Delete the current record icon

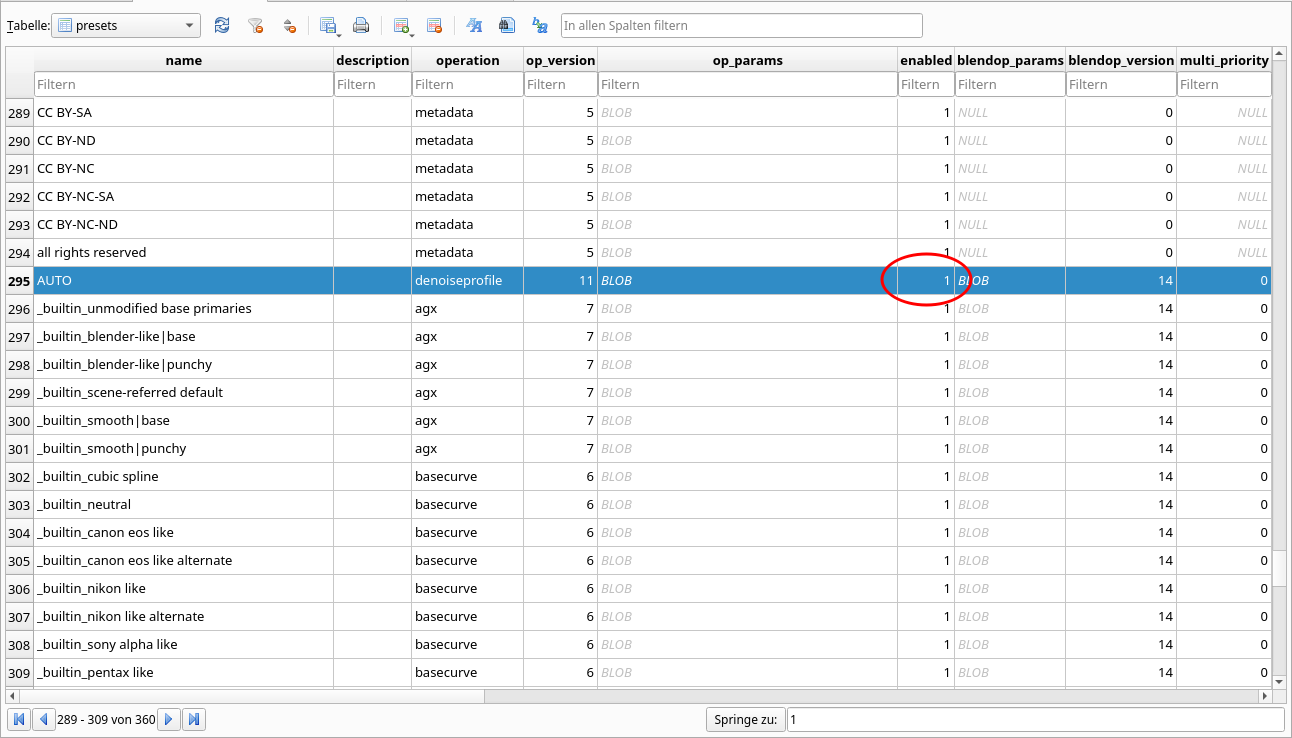(434, 25)
